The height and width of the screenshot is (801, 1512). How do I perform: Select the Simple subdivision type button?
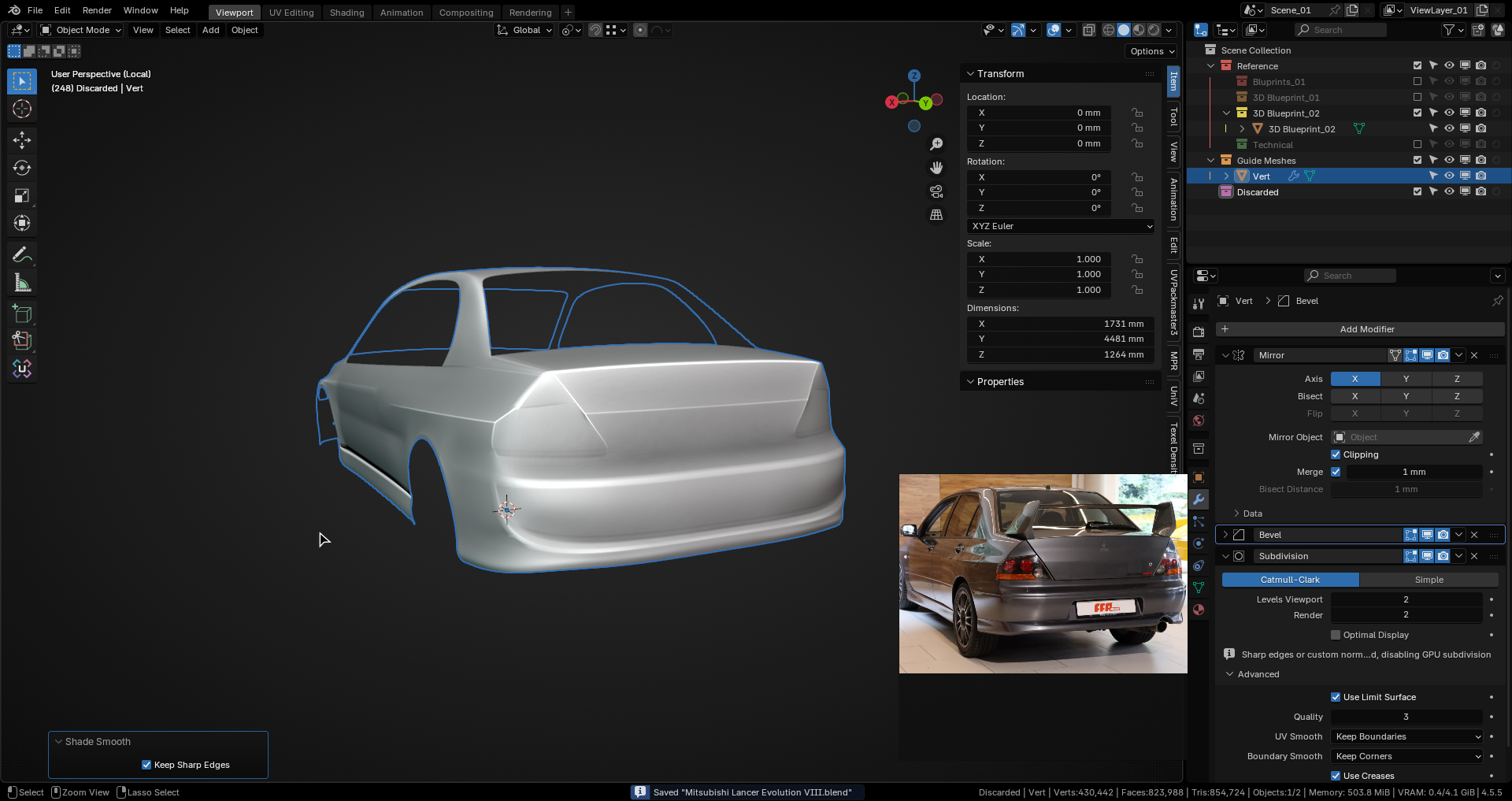1429,580
